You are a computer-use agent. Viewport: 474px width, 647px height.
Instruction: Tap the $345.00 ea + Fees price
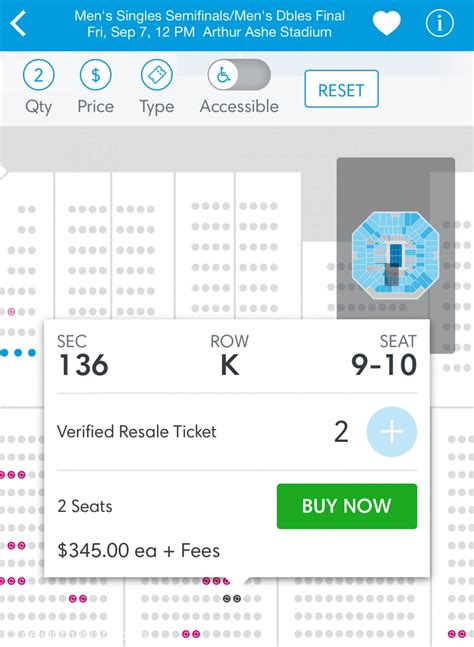139,550
